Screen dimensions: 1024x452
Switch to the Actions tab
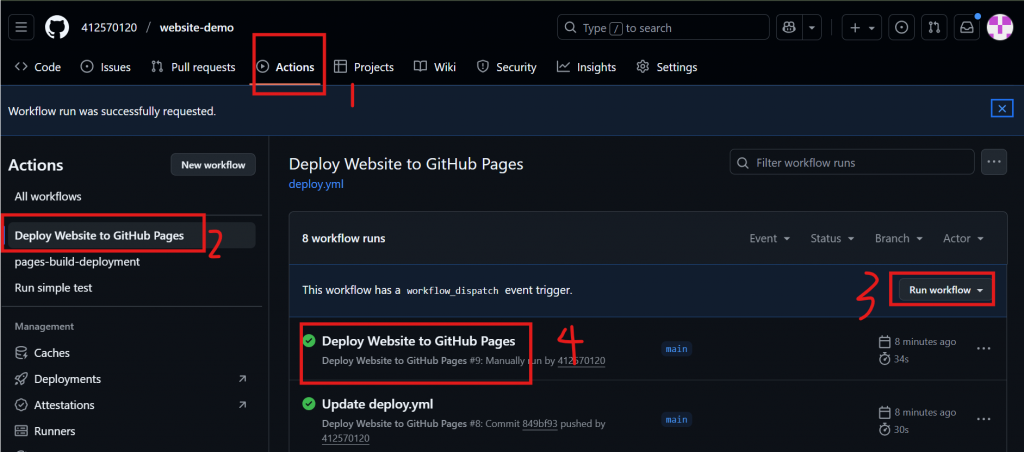point(285,67)
